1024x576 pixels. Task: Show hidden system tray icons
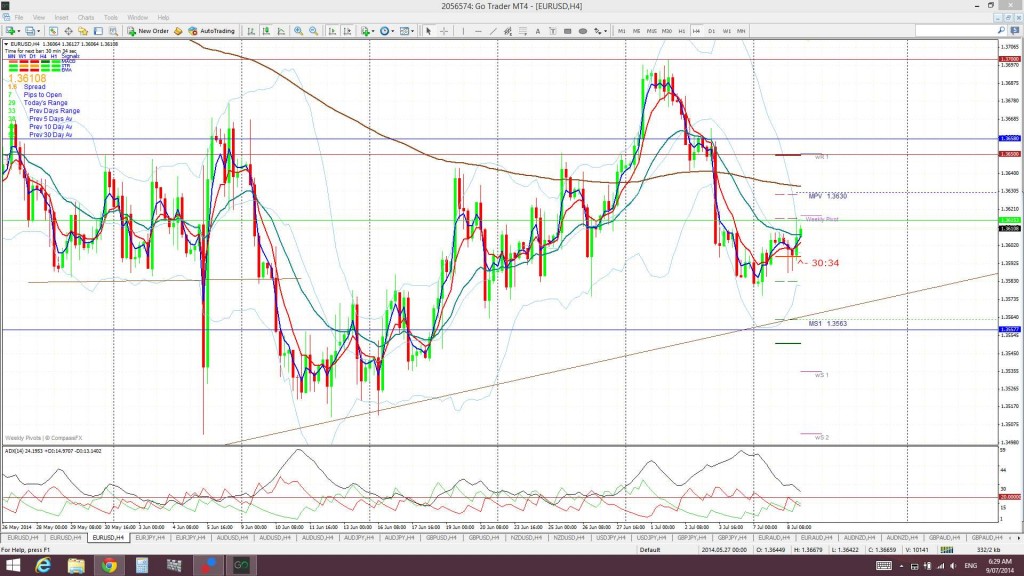901,566
